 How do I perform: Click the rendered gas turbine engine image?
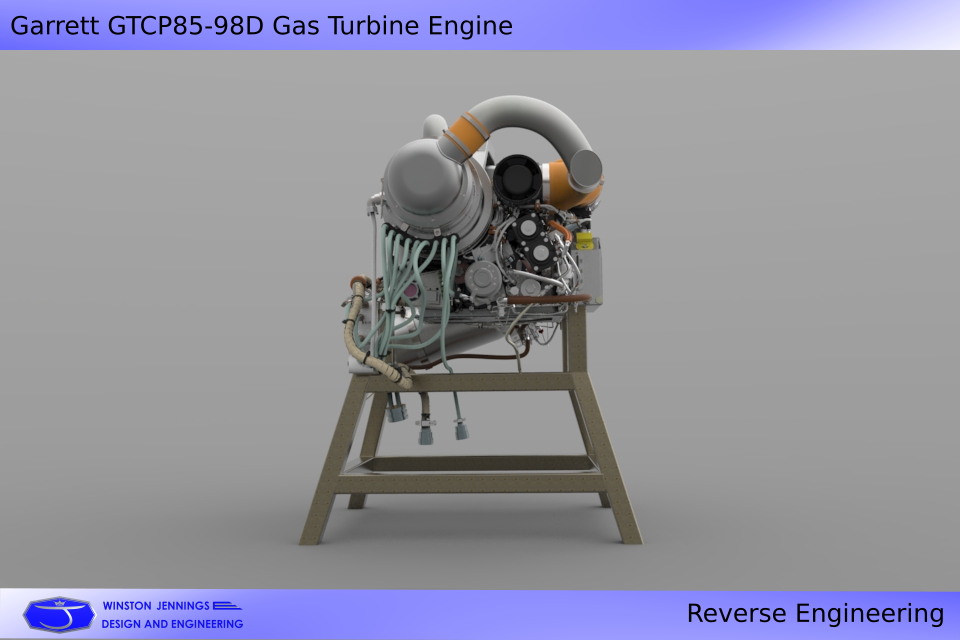click(x=471, y=320)
